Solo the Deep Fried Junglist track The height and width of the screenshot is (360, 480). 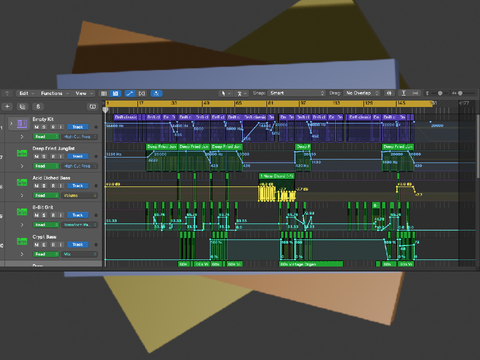tap(44, 156)
